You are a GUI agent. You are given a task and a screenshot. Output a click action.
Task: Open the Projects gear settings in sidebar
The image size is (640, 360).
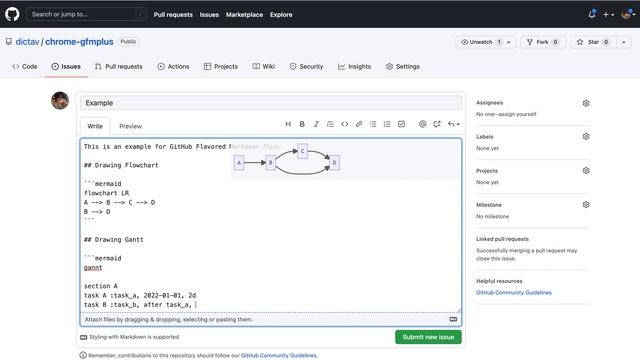click(x=586, y=171)
